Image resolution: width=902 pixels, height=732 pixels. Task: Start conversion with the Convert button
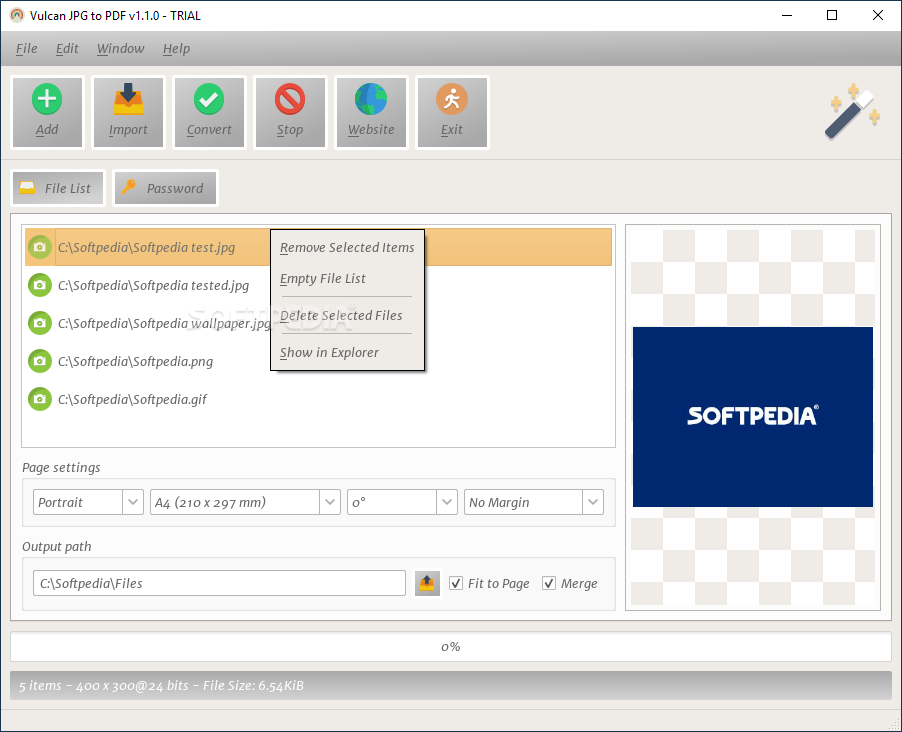tap(209, 112)
